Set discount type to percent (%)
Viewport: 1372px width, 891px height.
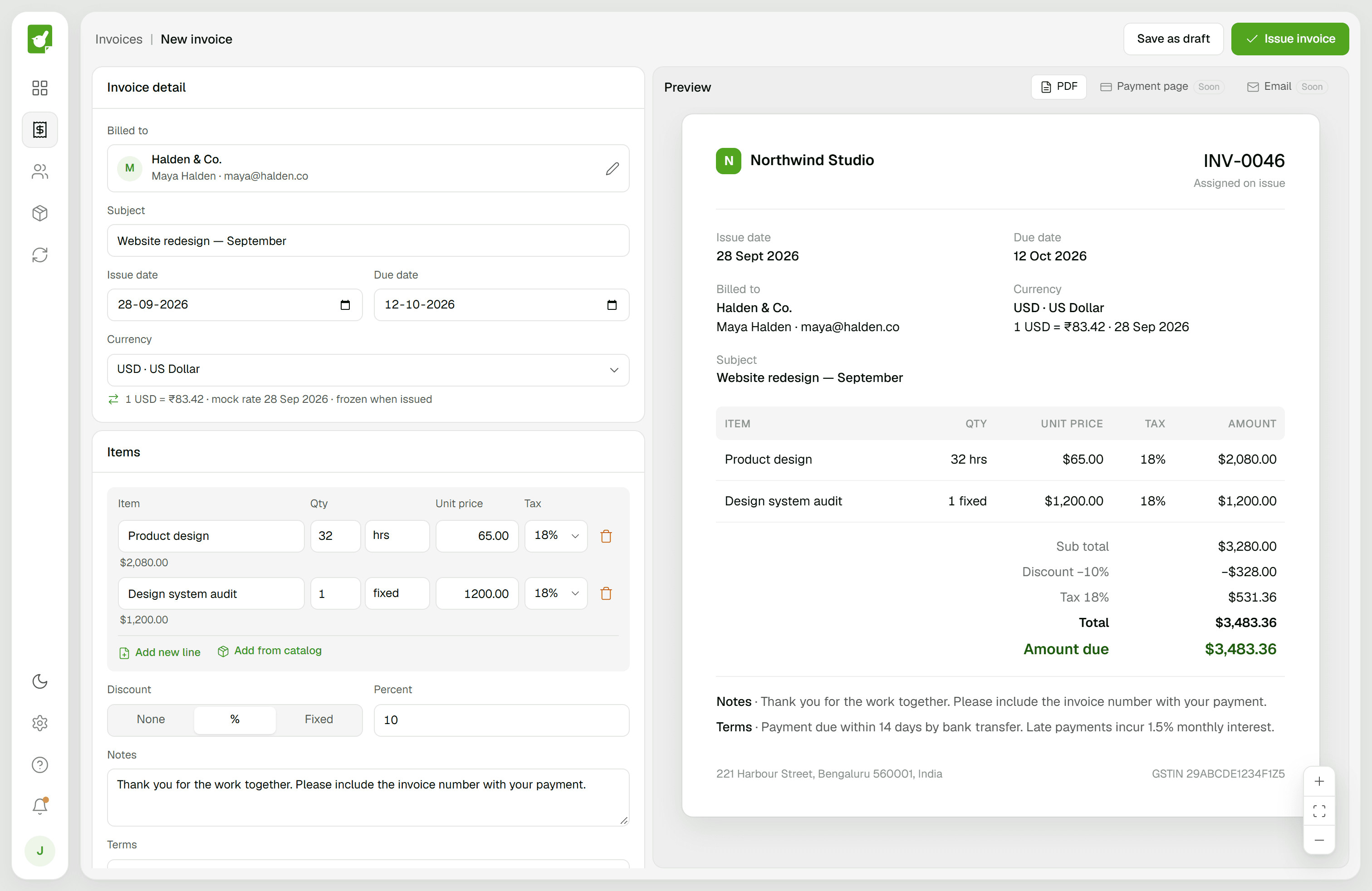pyautogui.click(x=235, y=719)
